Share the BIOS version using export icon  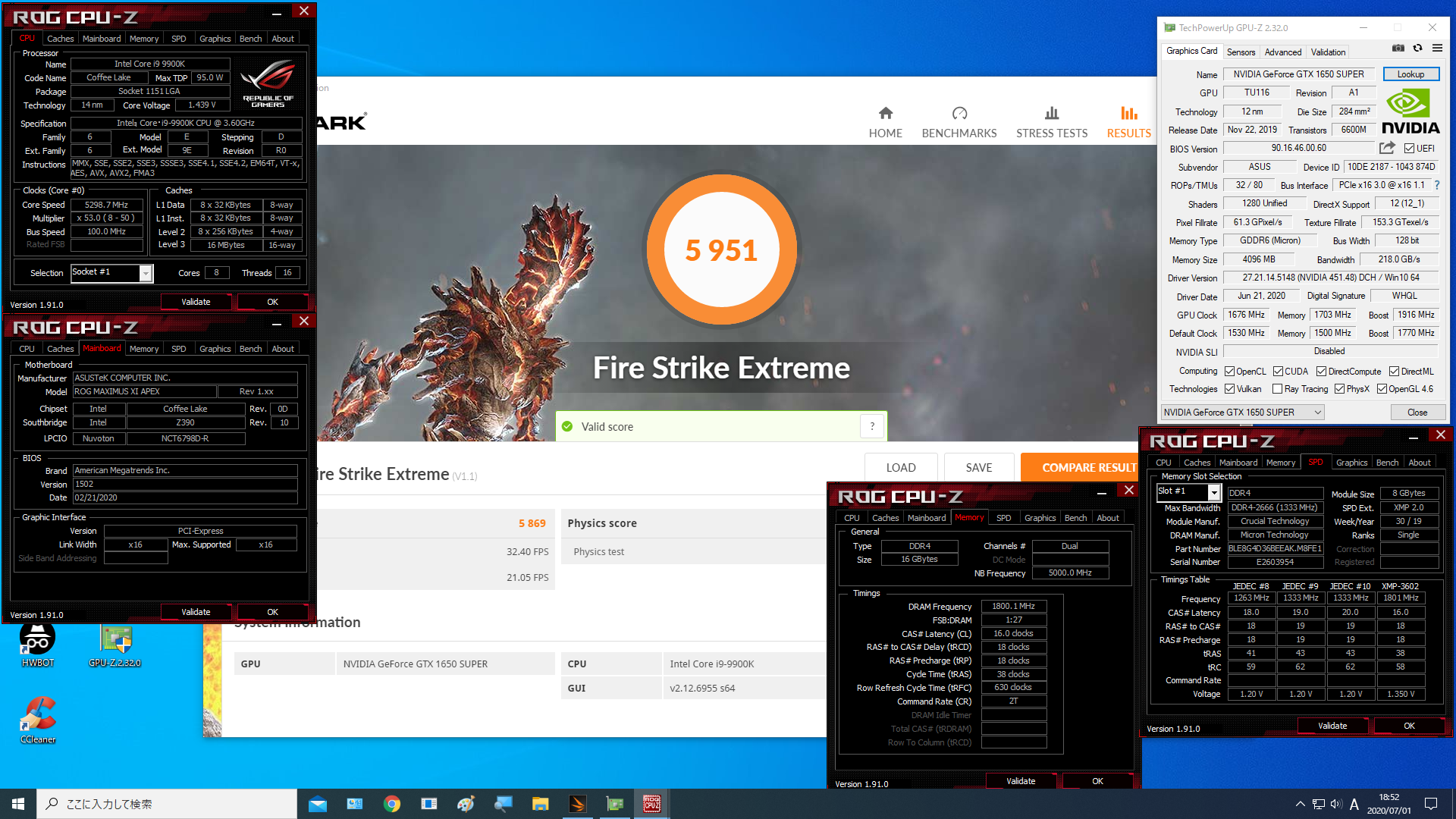[1387, 148]
